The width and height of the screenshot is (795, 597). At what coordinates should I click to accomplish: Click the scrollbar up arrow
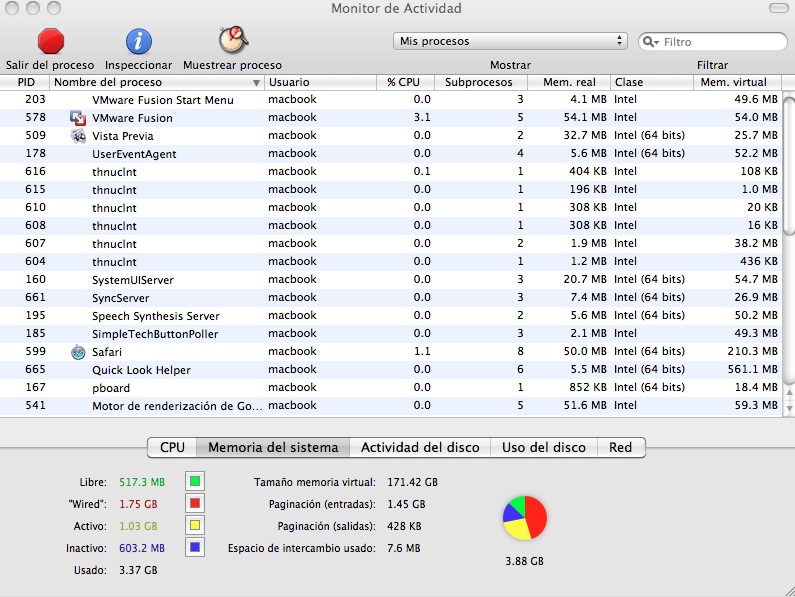[x=789, y=392]
